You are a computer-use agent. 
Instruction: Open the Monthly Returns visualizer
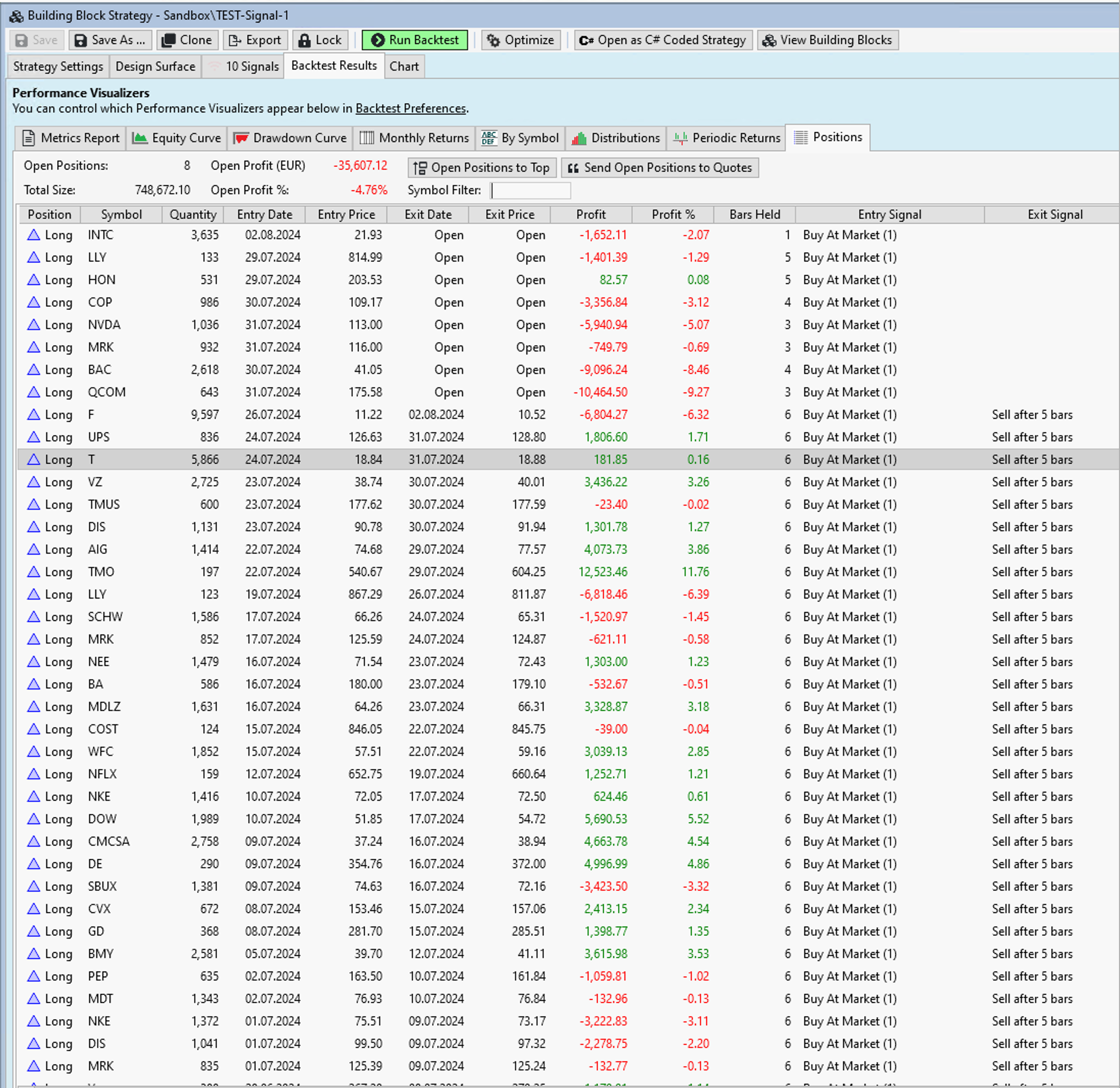click(x=414, y=138)
